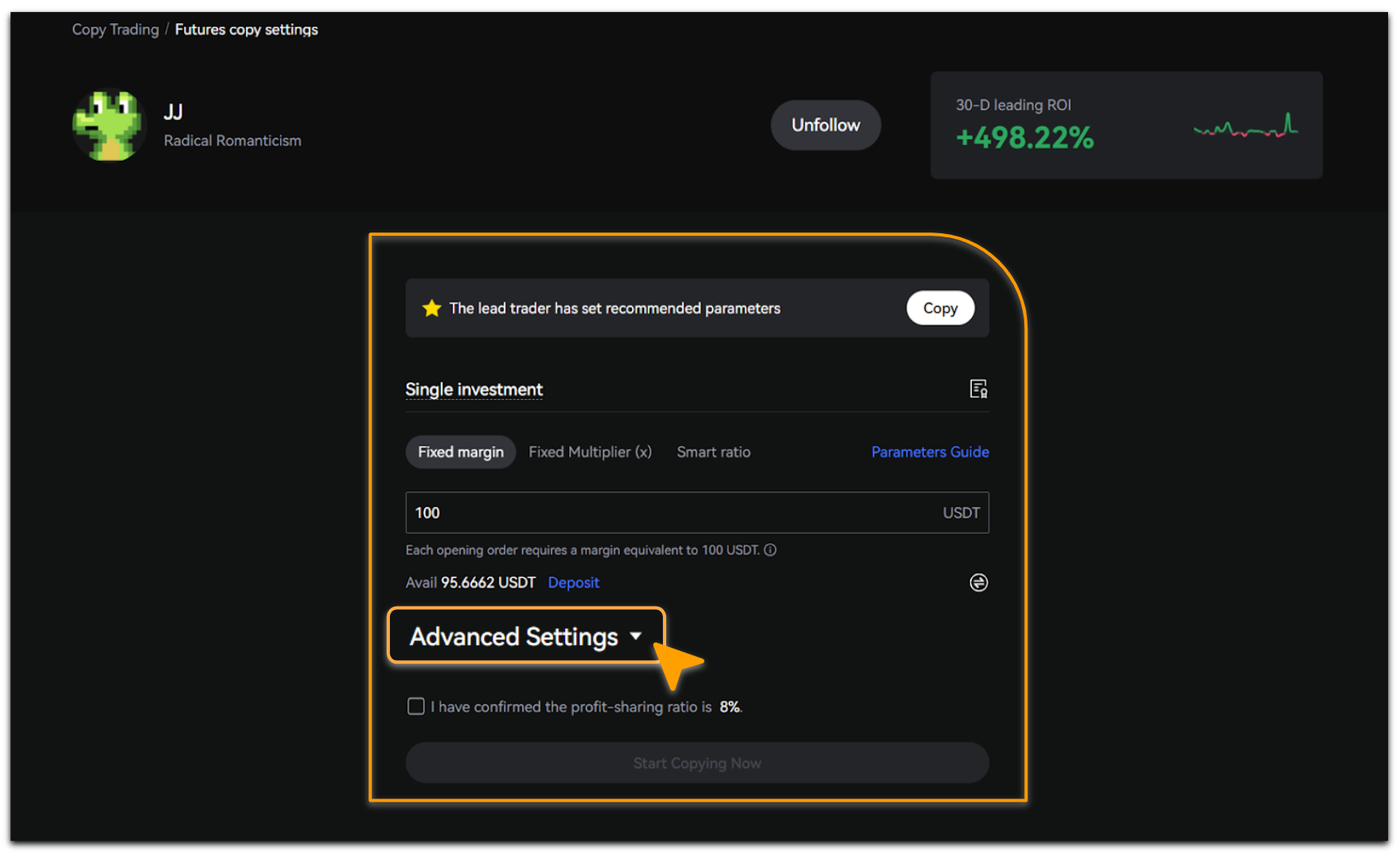Viewport: 1400px width, 855px height.
Task: Expand the Advanced Settings section
Action: click(x=525, y=636)
